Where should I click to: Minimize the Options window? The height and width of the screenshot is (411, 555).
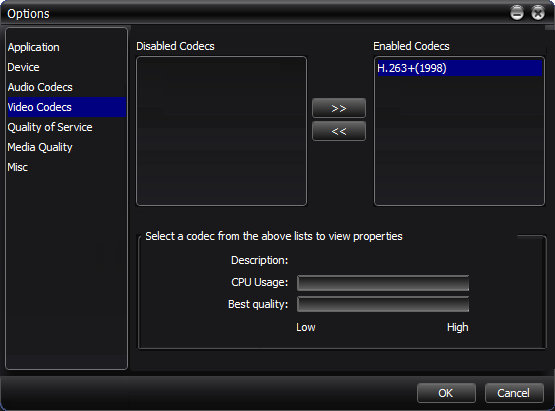(517, 13)
